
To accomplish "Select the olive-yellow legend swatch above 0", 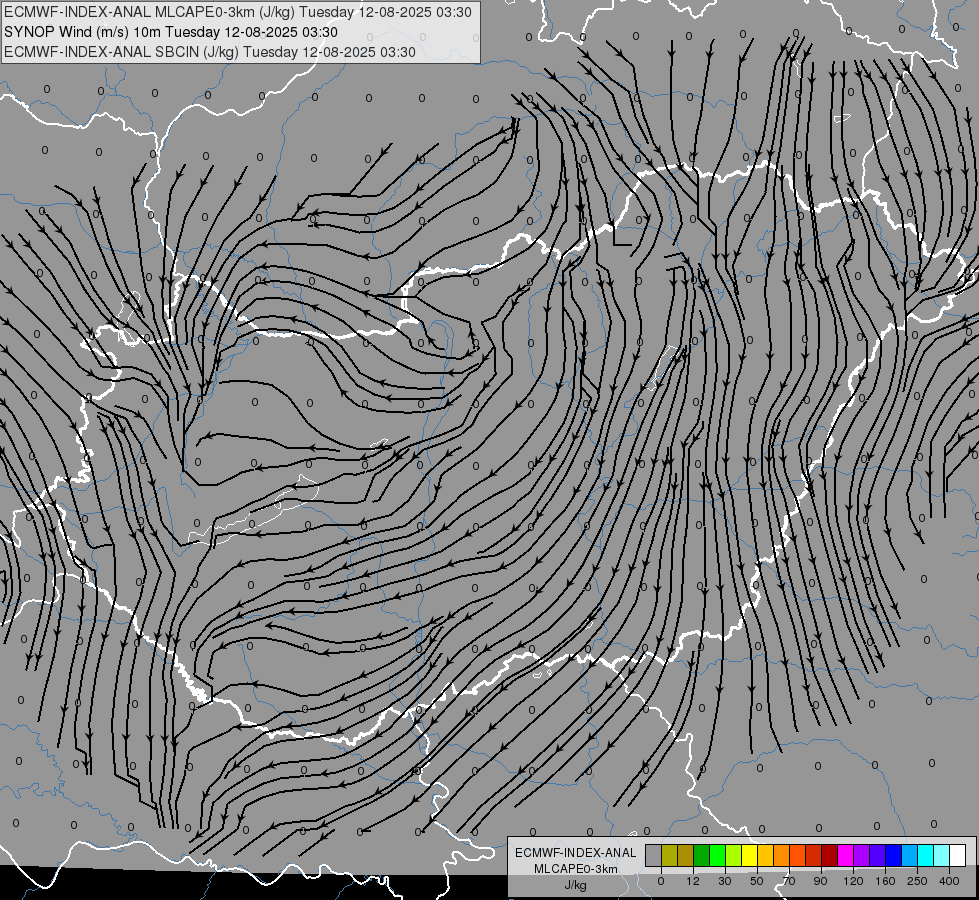I will pyautogui.click(x=669, y=855).
